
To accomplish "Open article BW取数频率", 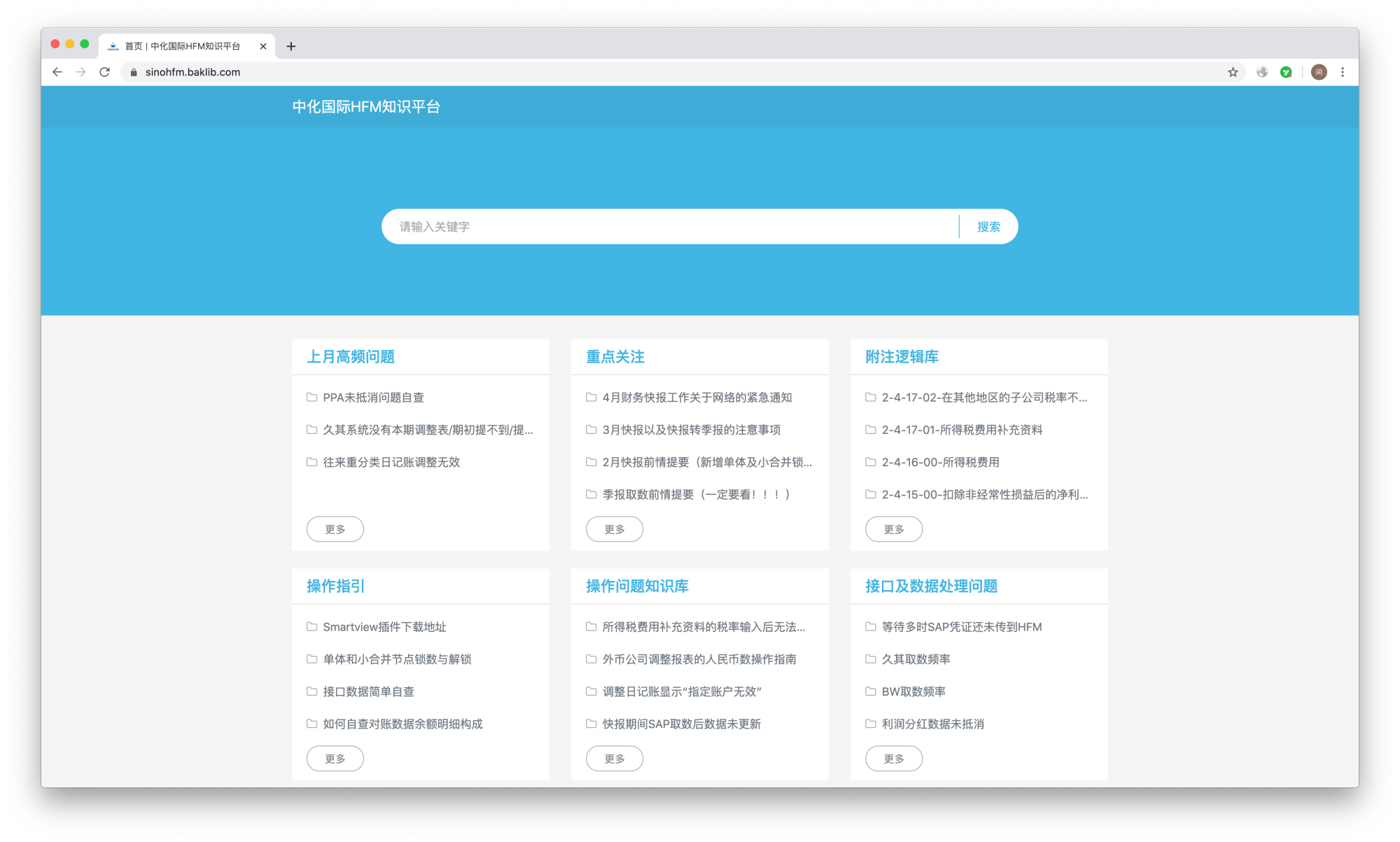I will coord(913,692).
